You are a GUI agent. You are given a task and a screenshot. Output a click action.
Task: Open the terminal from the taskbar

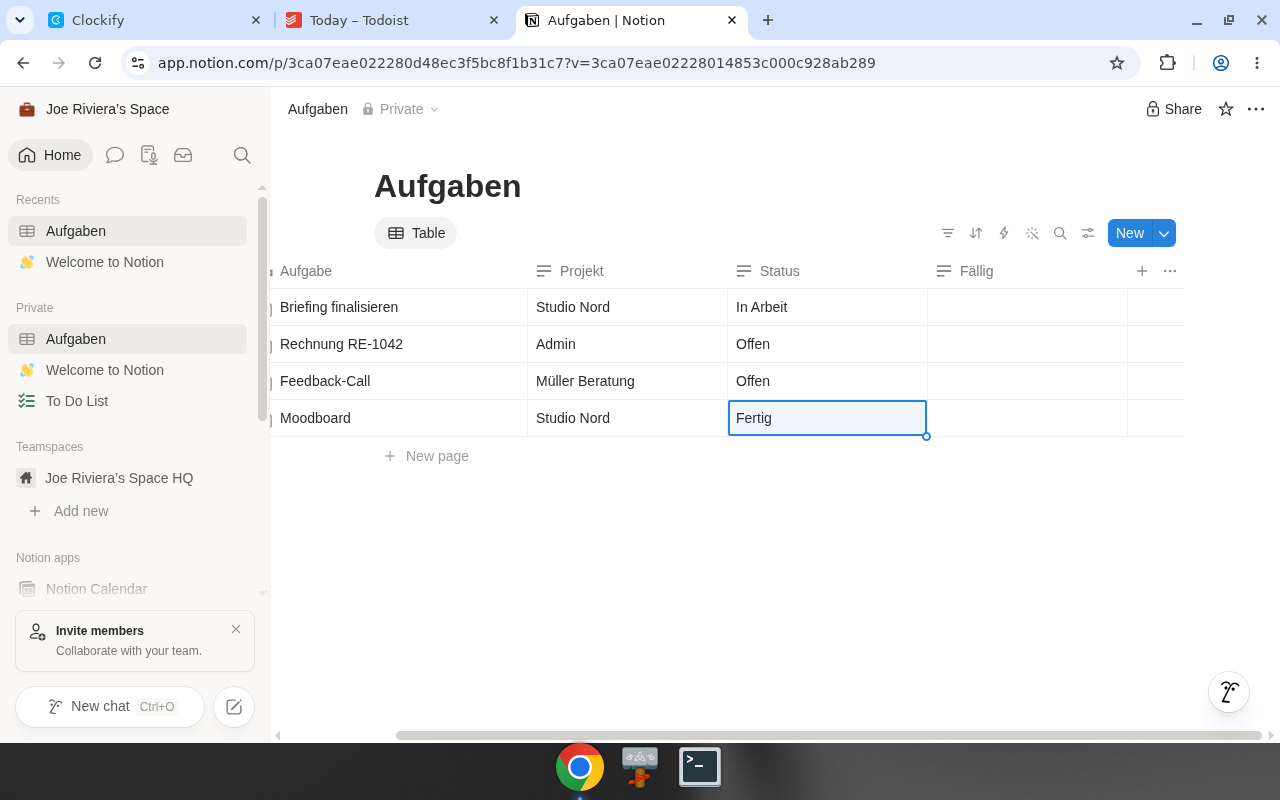click(700, 767)
